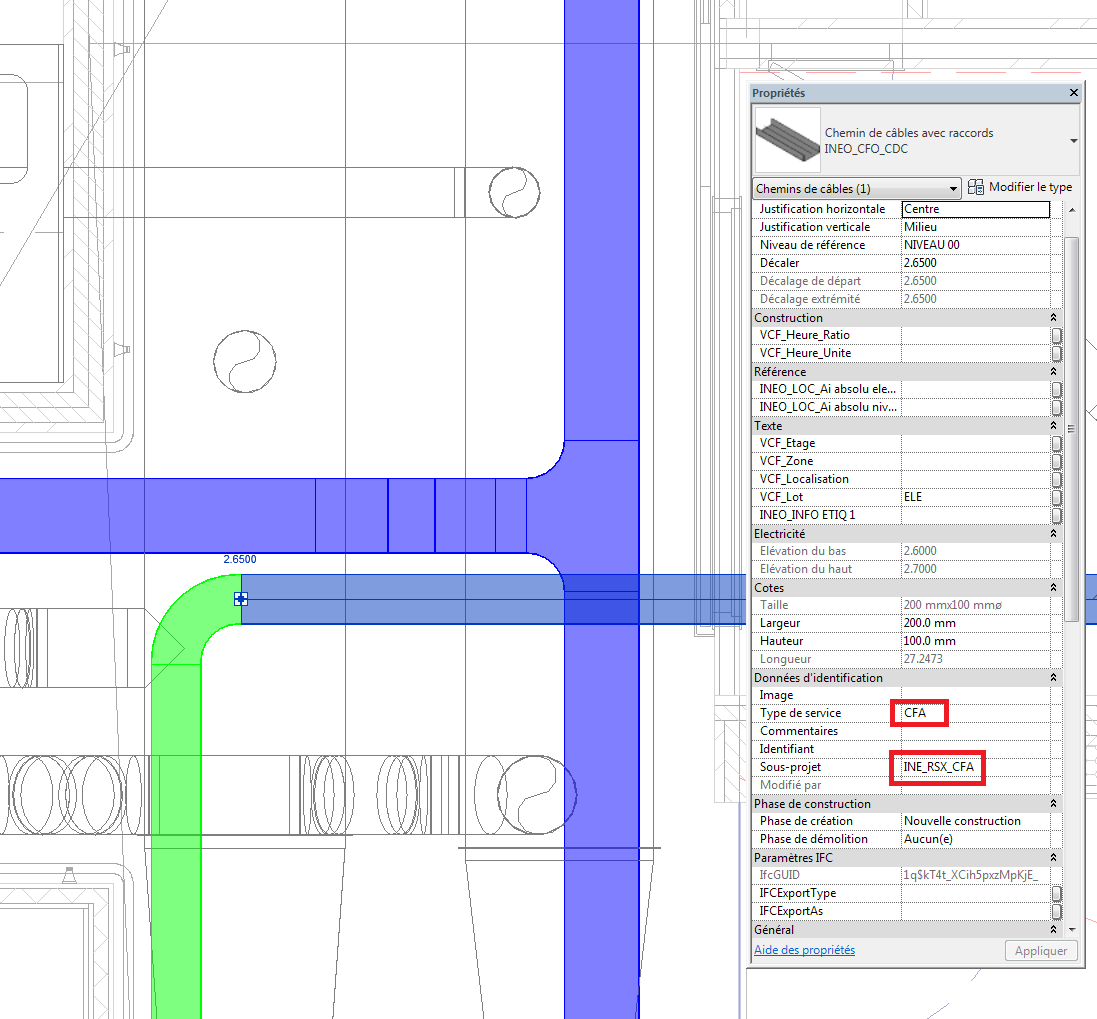The height and width of the screenshot is (1019, 1097).
Task: Click the associate button beside INEO_INFO ETIQ 1
Action: (x=1056, y=515)
